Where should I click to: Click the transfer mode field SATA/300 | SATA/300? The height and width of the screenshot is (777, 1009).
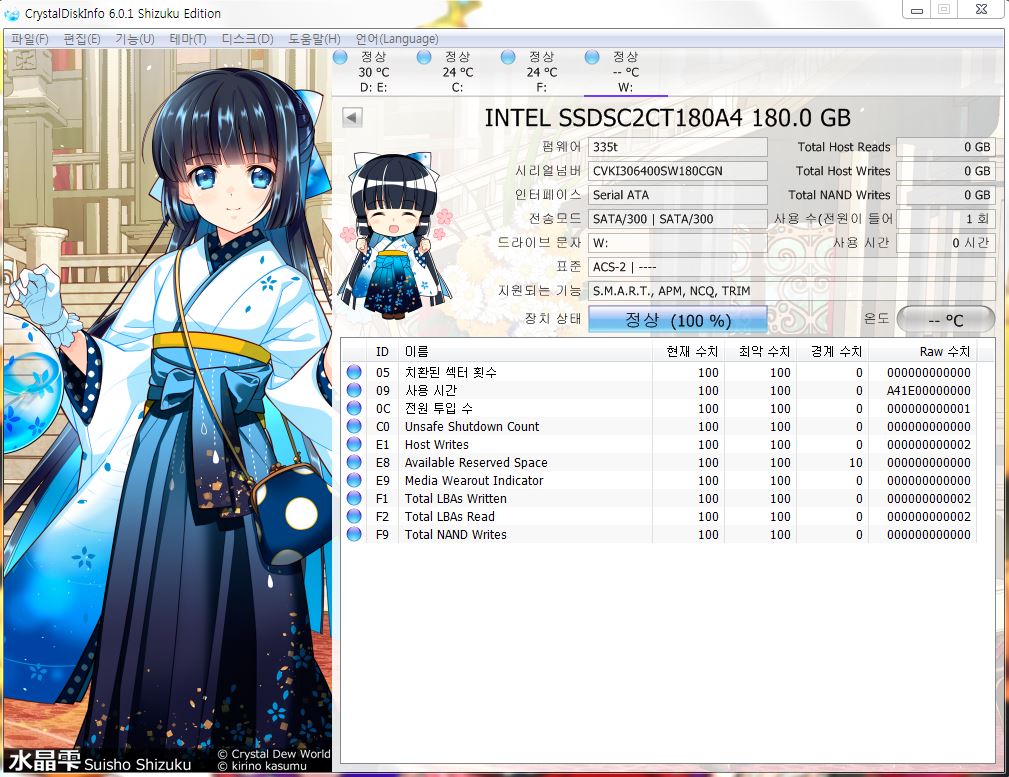pos(678,219)
